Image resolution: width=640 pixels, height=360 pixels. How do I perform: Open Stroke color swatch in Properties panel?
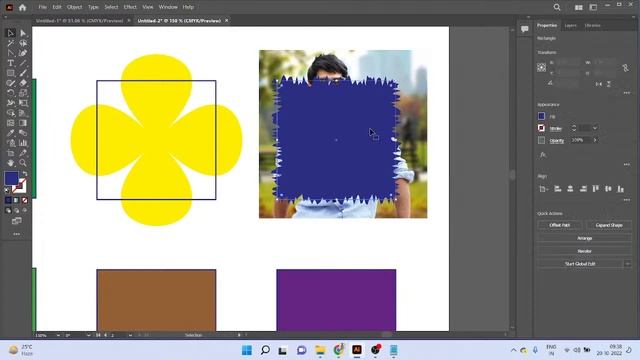[542, 128]
